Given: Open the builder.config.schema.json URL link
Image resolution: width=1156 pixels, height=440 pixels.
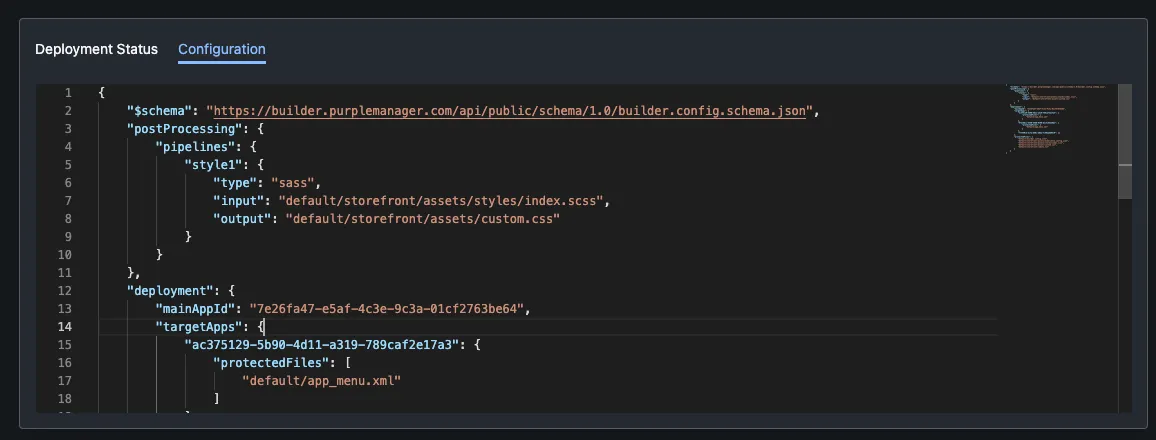Looking at the screenshot, I should coord(509,111).
